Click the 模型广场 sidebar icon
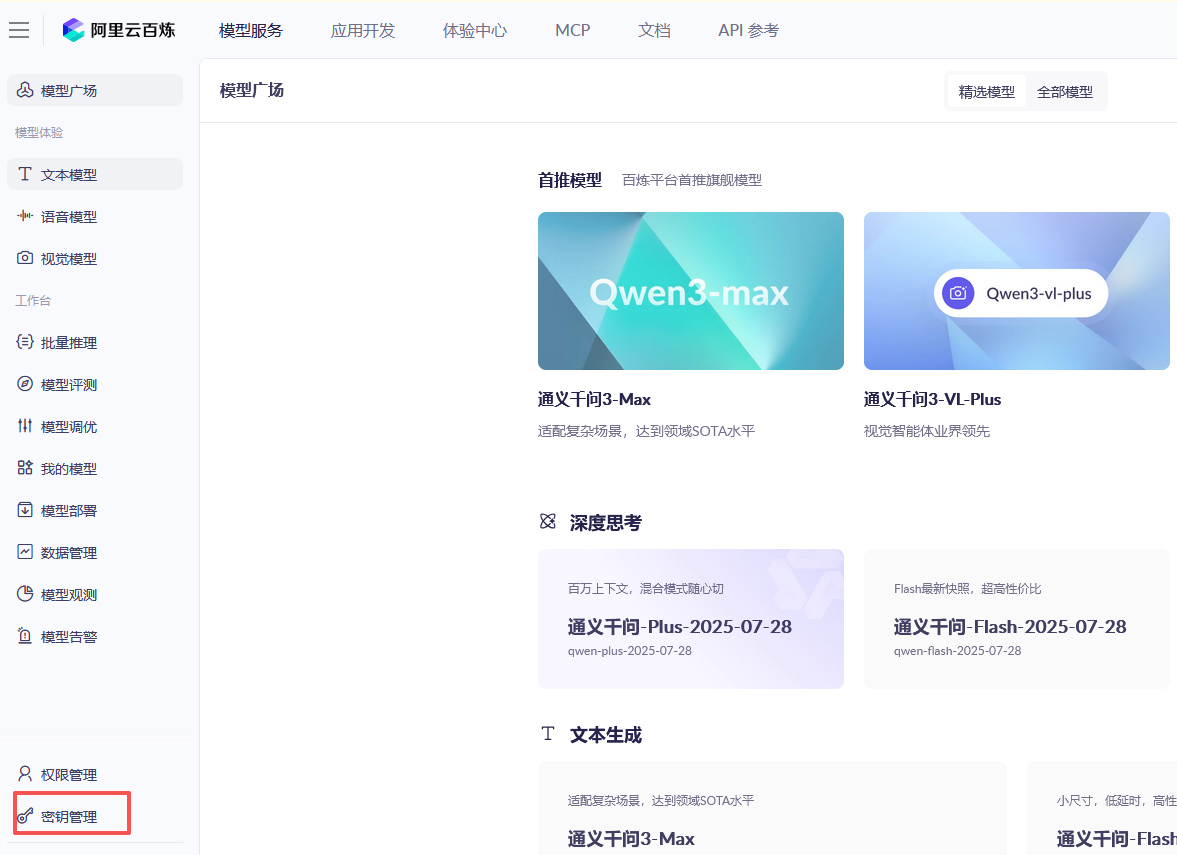 tap(25, 90)
